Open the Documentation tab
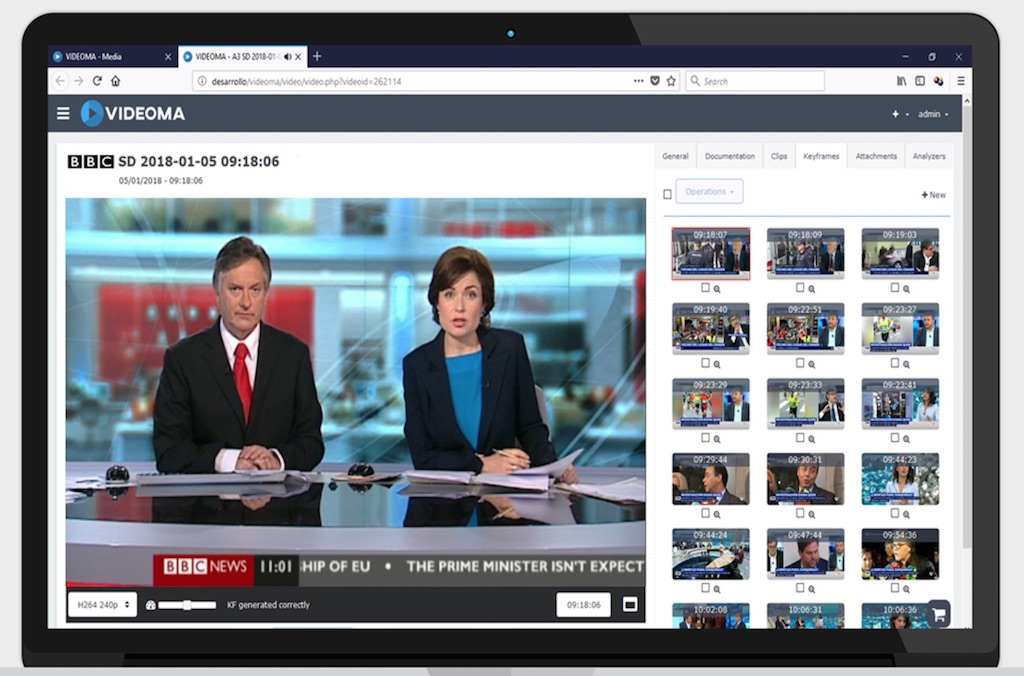The height and width of the screenshot is (676, 1024). [x=729, y=156]
